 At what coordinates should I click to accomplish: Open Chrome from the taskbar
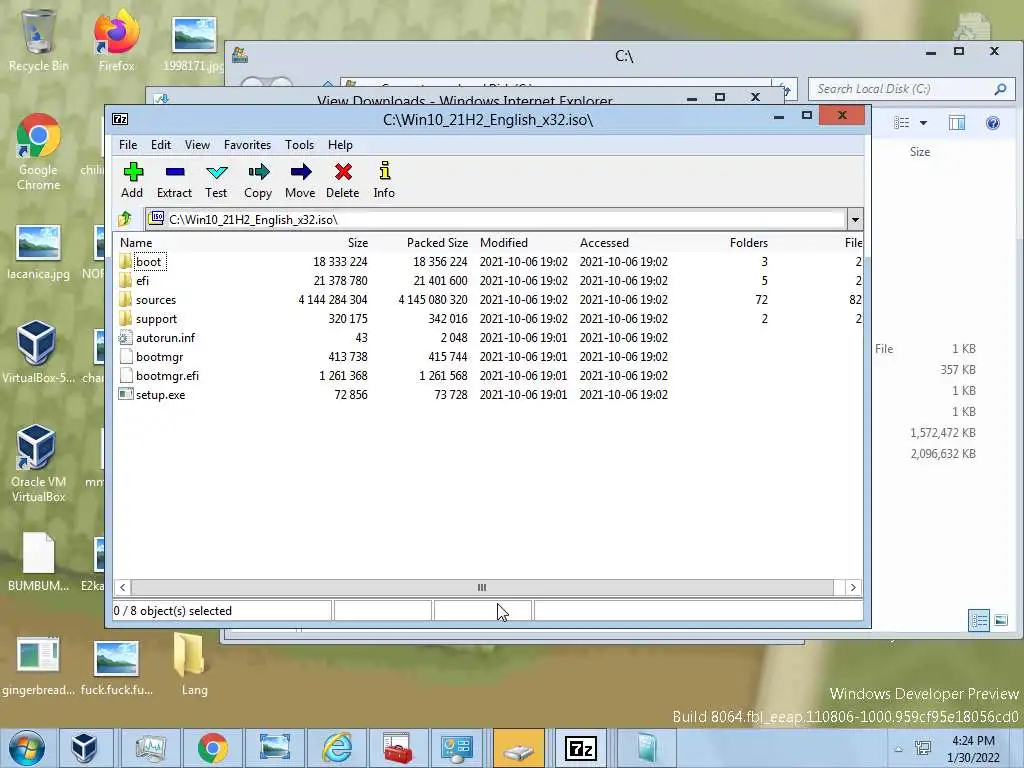(213, 748)
